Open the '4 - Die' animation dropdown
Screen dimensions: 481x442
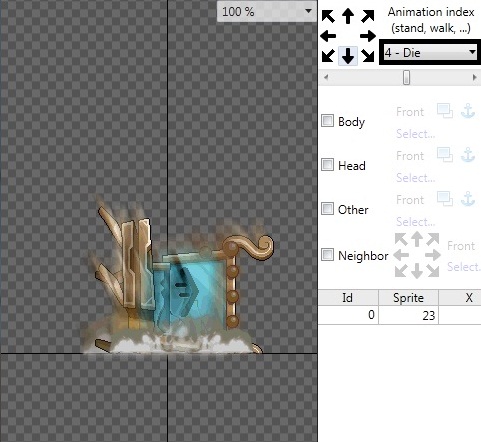(430, 53)
